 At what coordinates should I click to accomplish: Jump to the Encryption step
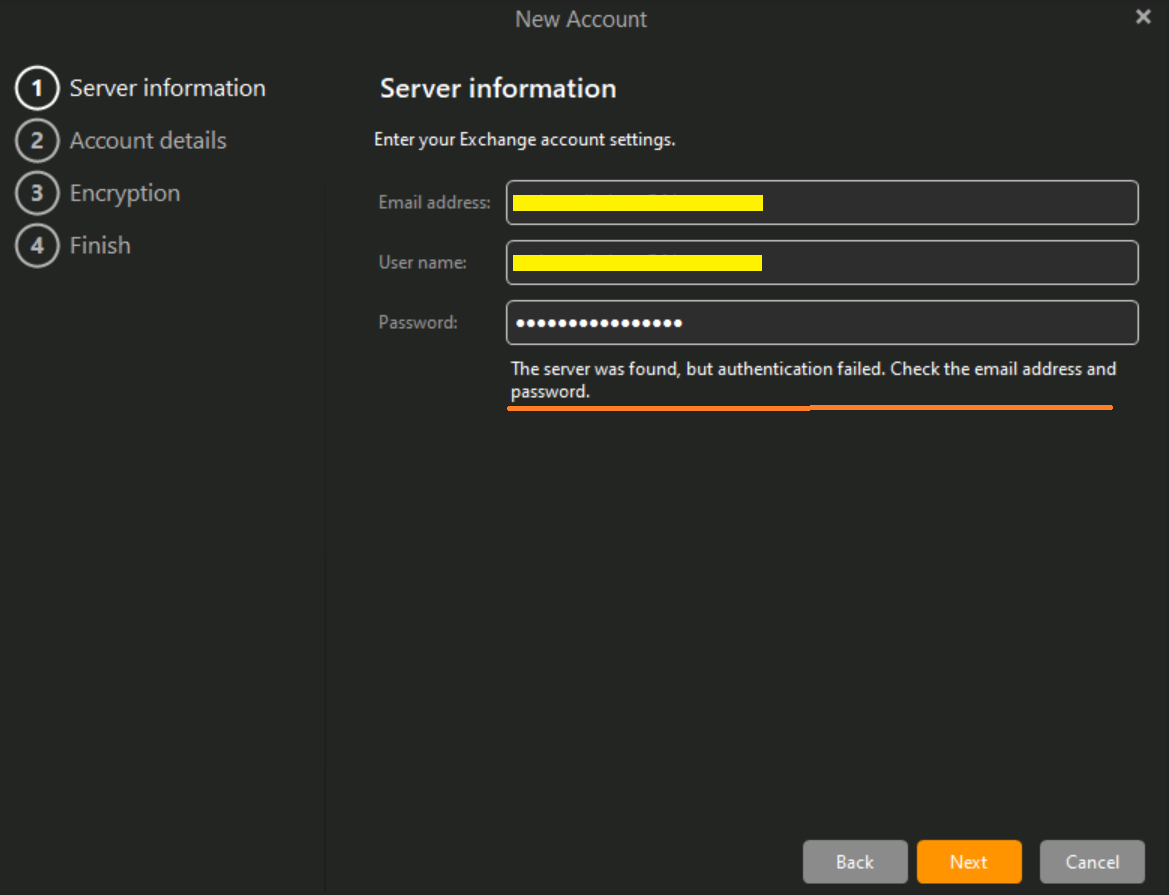click(x=125, y=193)
